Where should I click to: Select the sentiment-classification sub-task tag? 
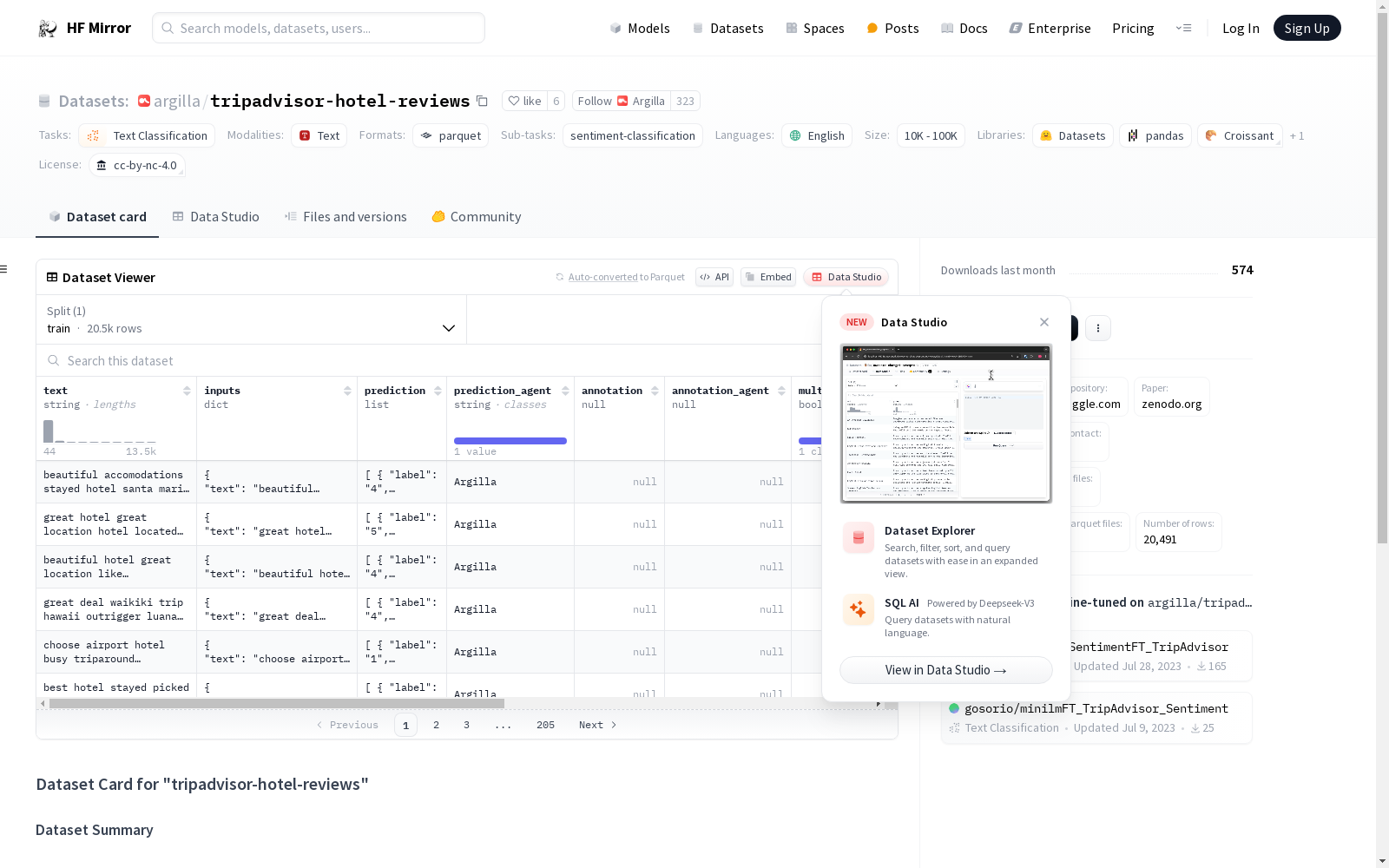(x=633, y=136)
